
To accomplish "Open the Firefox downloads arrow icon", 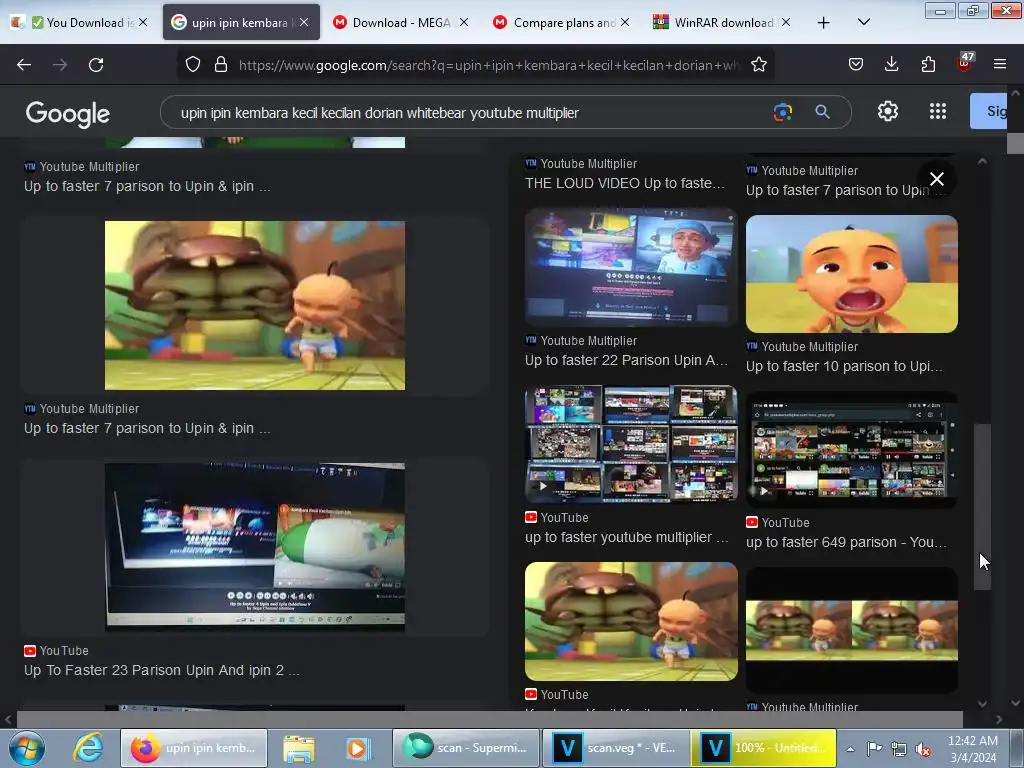I will [x=891, y=64].
